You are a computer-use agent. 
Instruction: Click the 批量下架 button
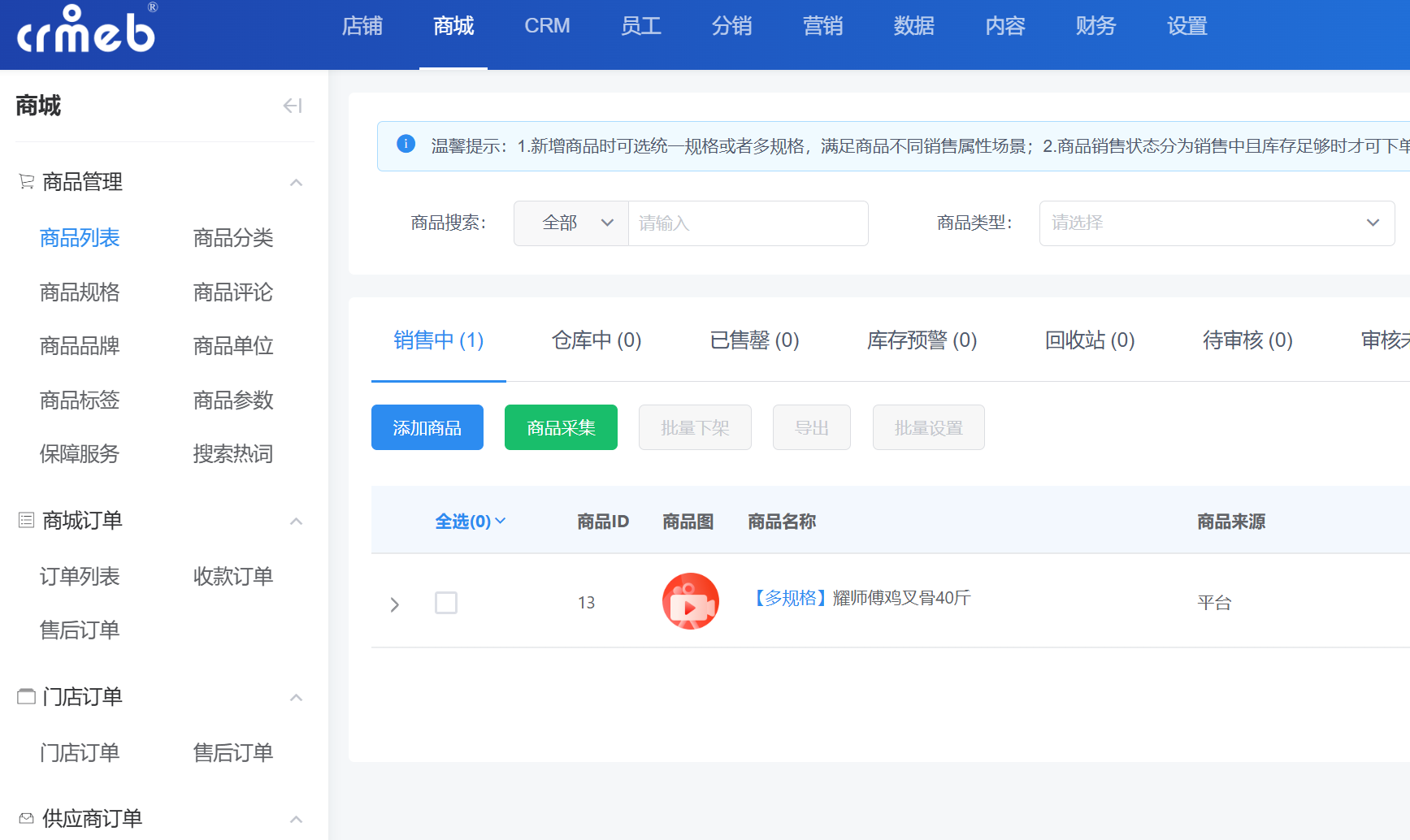coord(695,427)
